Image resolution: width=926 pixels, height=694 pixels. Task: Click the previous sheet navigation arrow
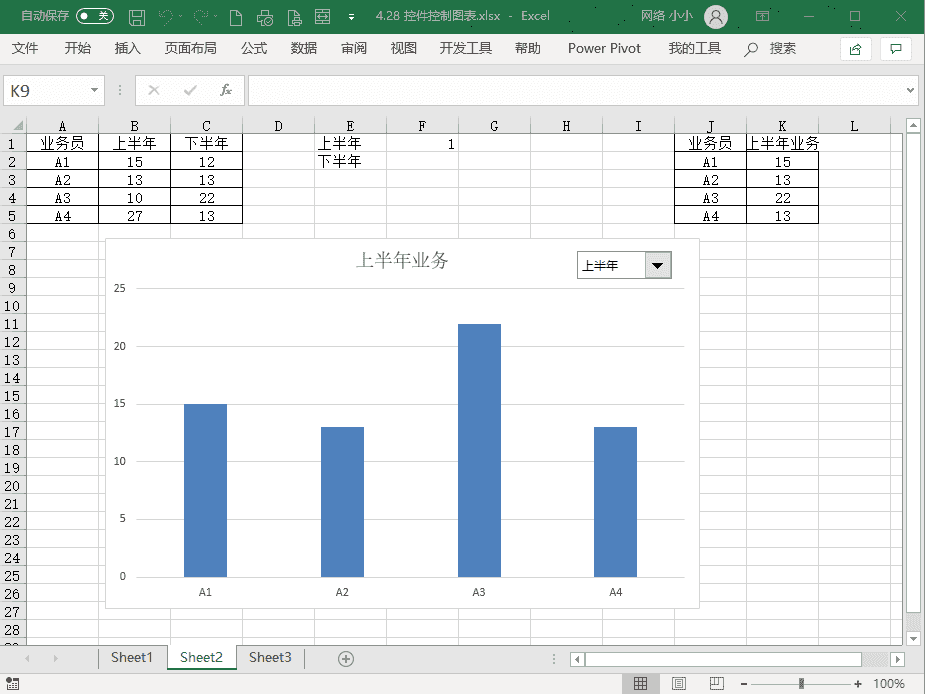pyautogui.click(x=27, y=658)
